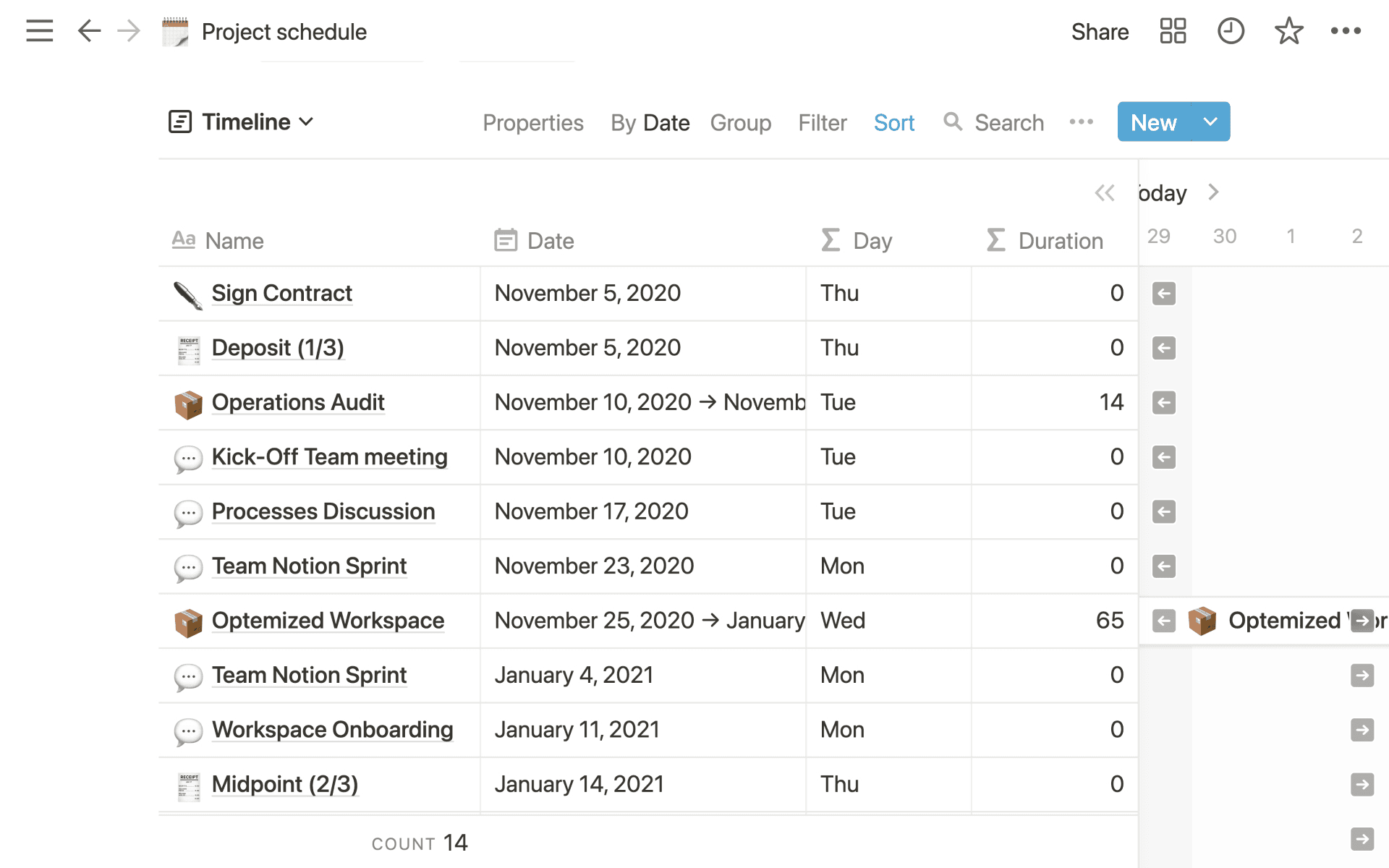Click the grid icon next to Share
Viewport: 1389px width, 868px height.
1173,31
